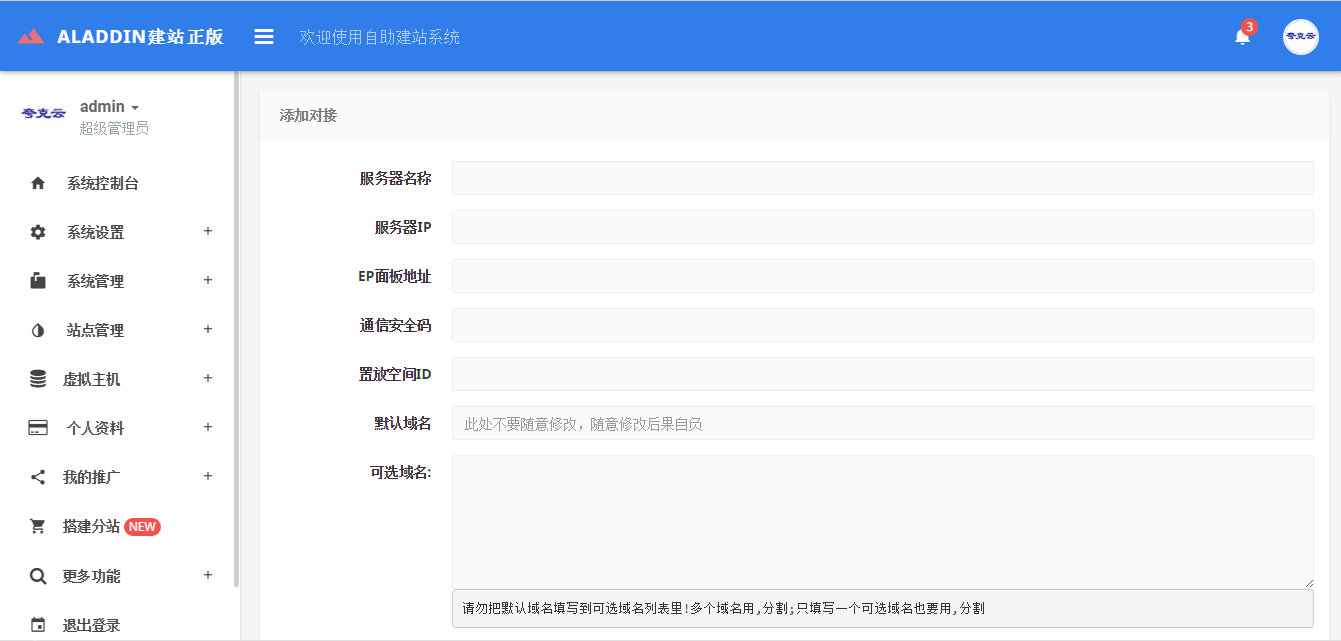Screen dimensions: 1341x641
Task: Click the database icon beside 虚拟主机
Action: [38, 379]
